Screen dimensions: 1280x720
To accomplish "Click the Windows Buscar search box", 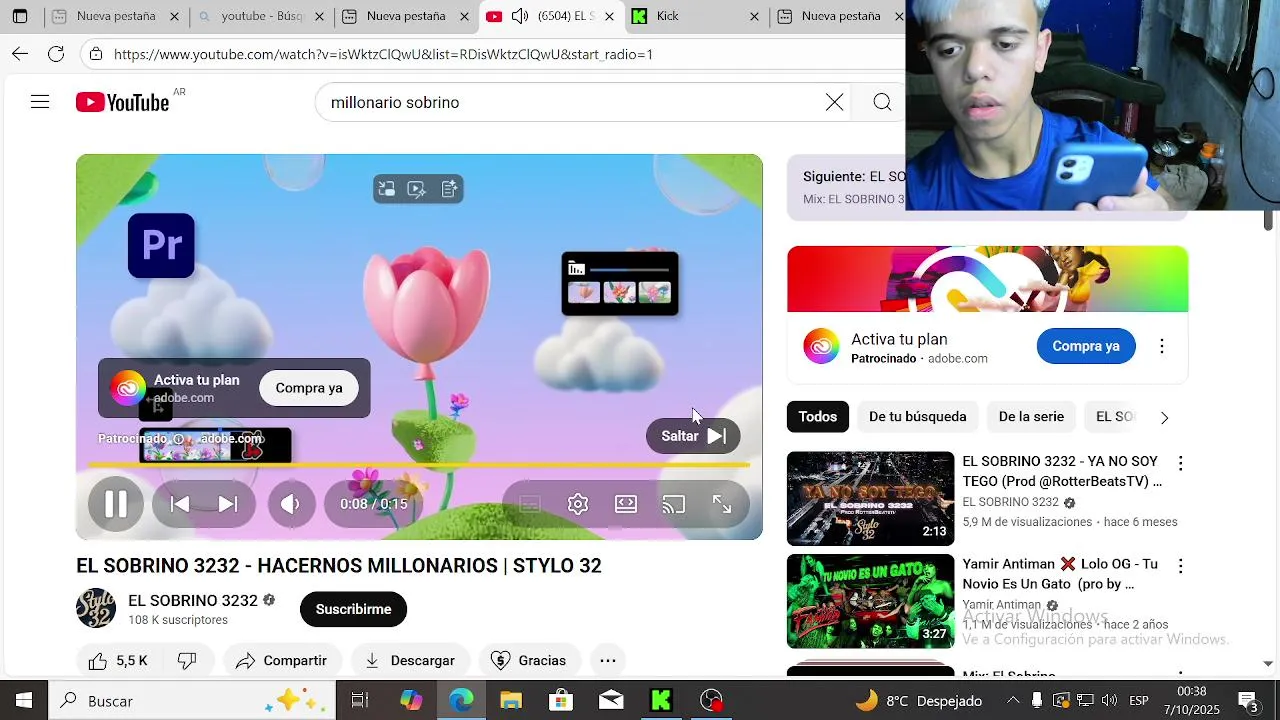I will click(x=192, y=701).
